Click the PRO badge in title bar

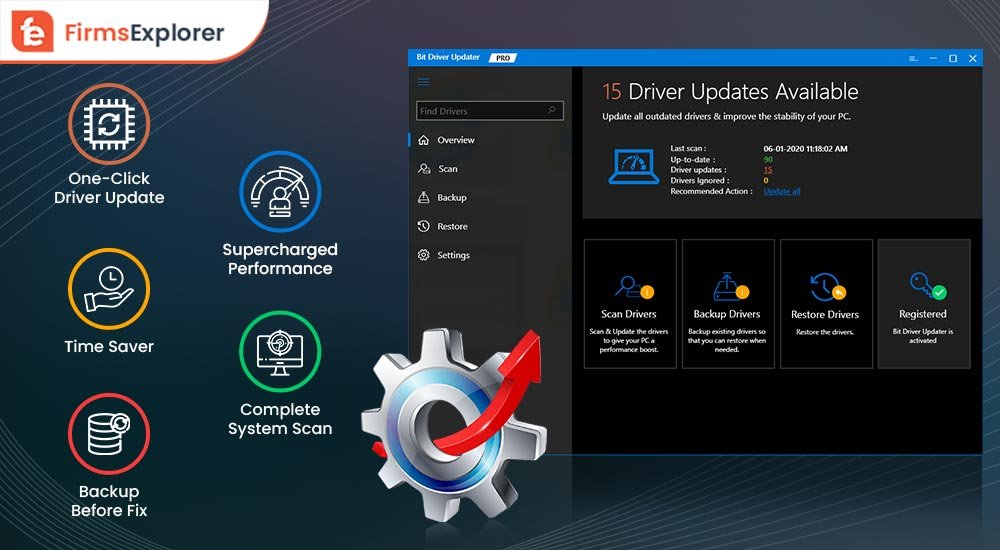point(503,57)
